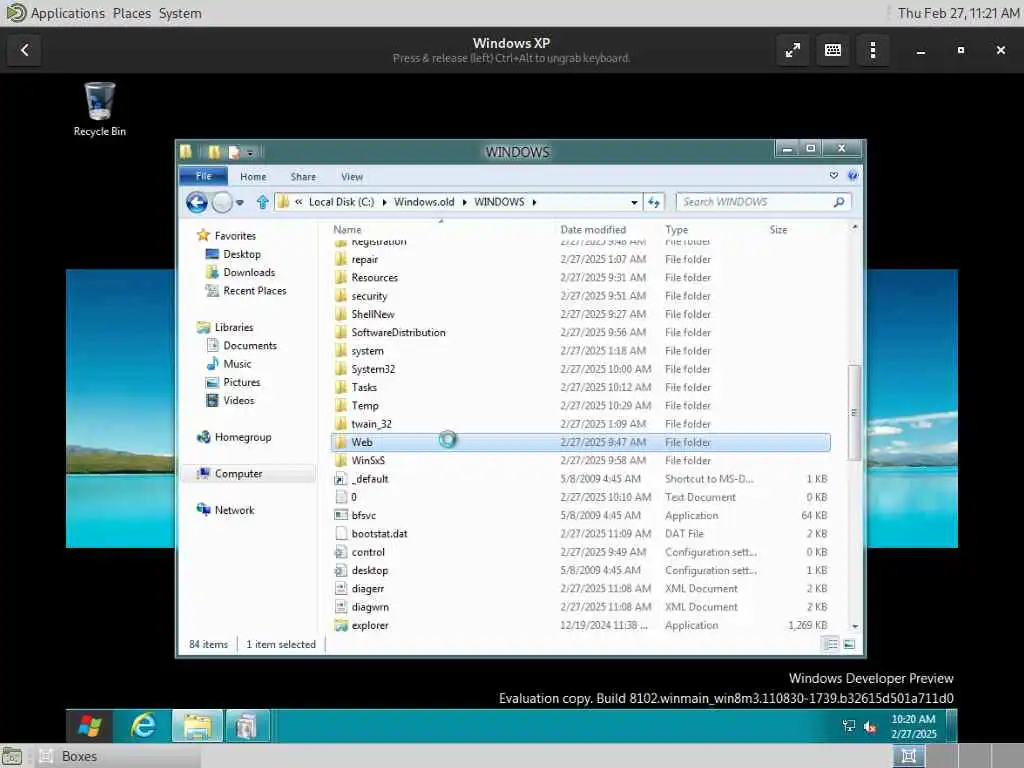Image resolution: width=1024 pixels, height=768 pixels.
Task: Select Documents library
Action: coord(249,345)
